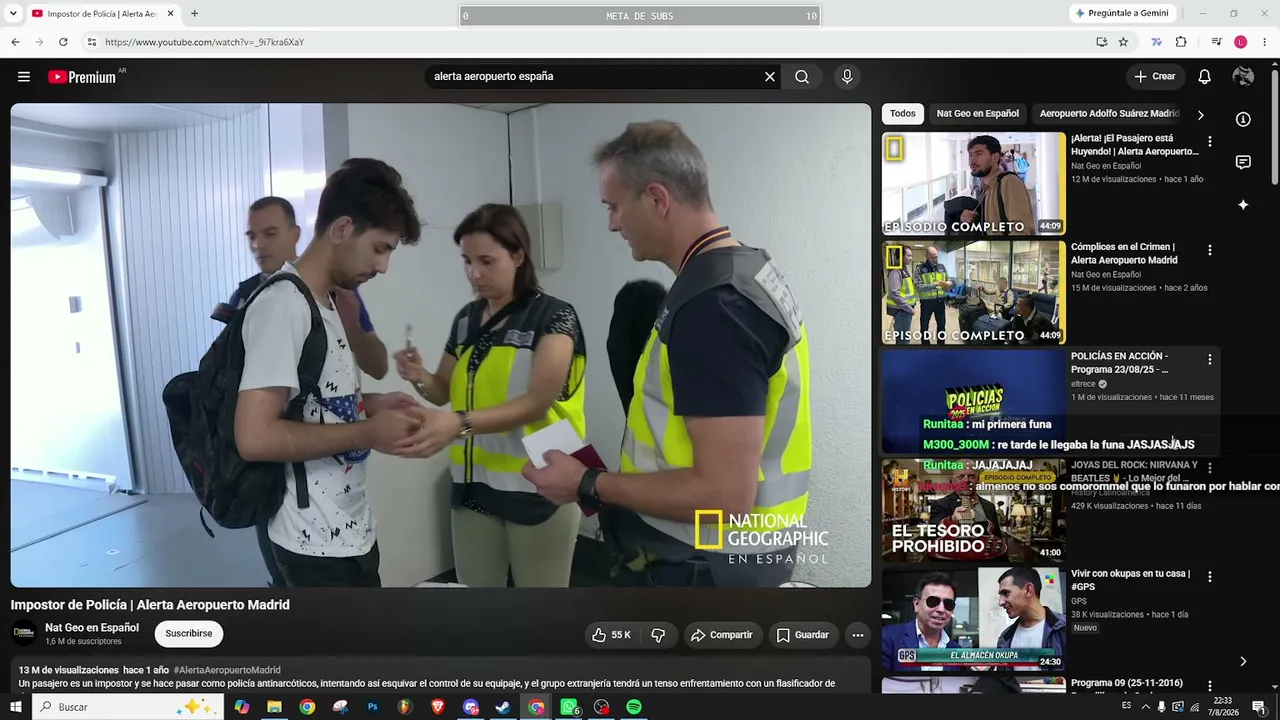
Task: Open options for Vivir con okupas video
Action: coord(1210,578)
